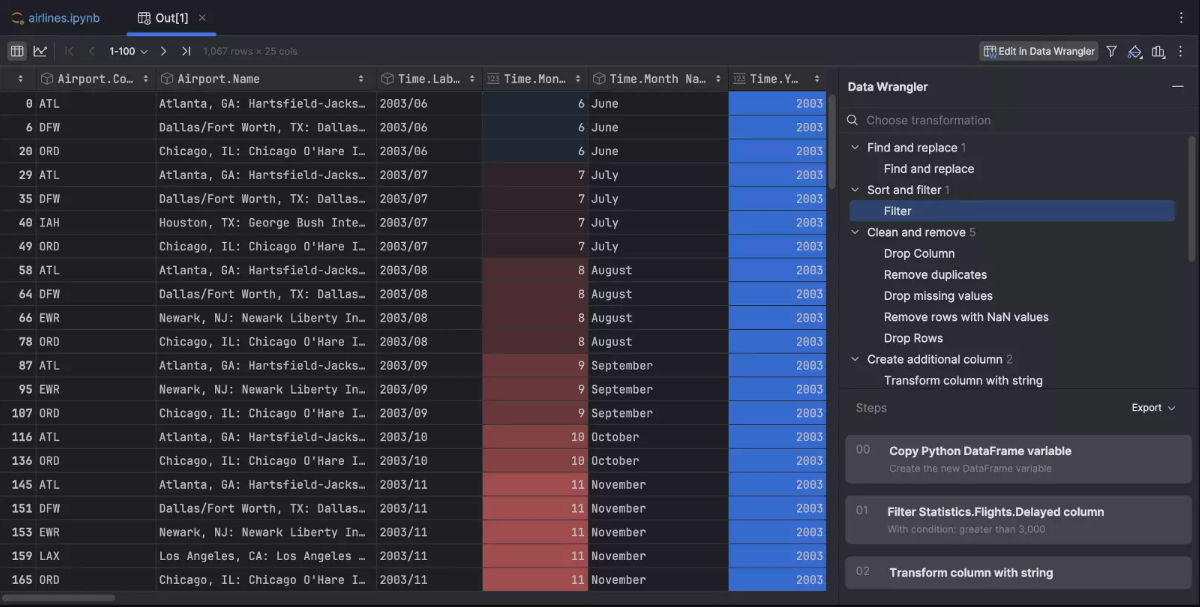Sort by Airport.Code column arrows

pyautogui.click(x=146, y=79)
